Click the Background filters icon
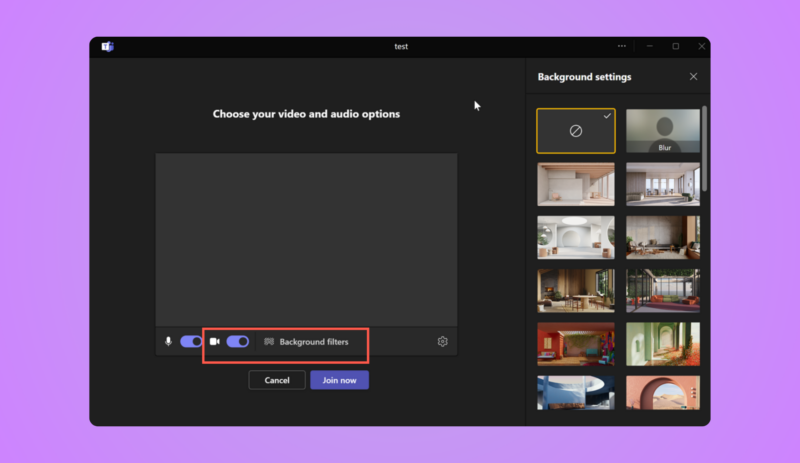The image size is (800, 463). point(269,342)
